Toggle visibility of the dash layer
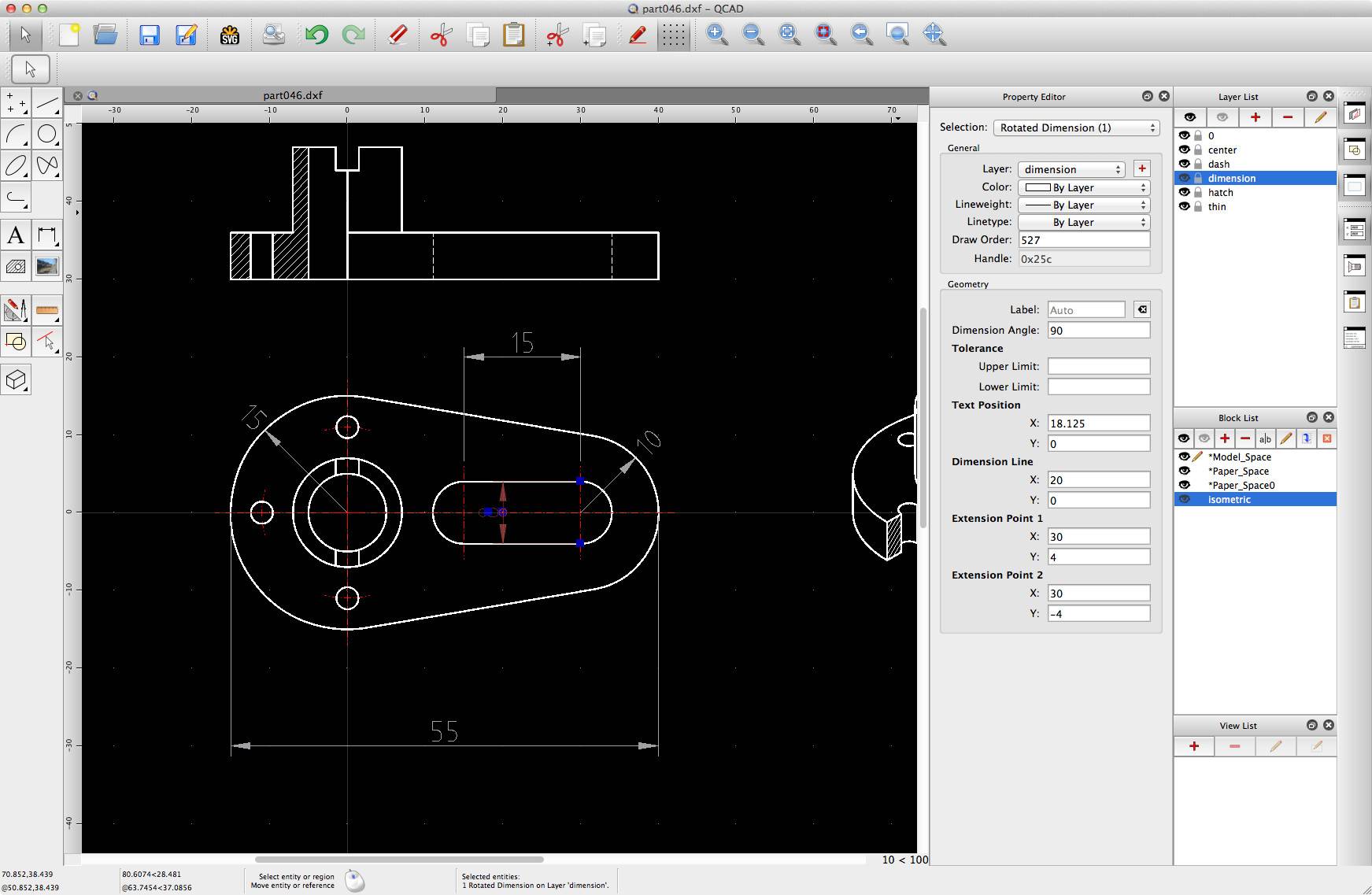 click(1185, 164)
